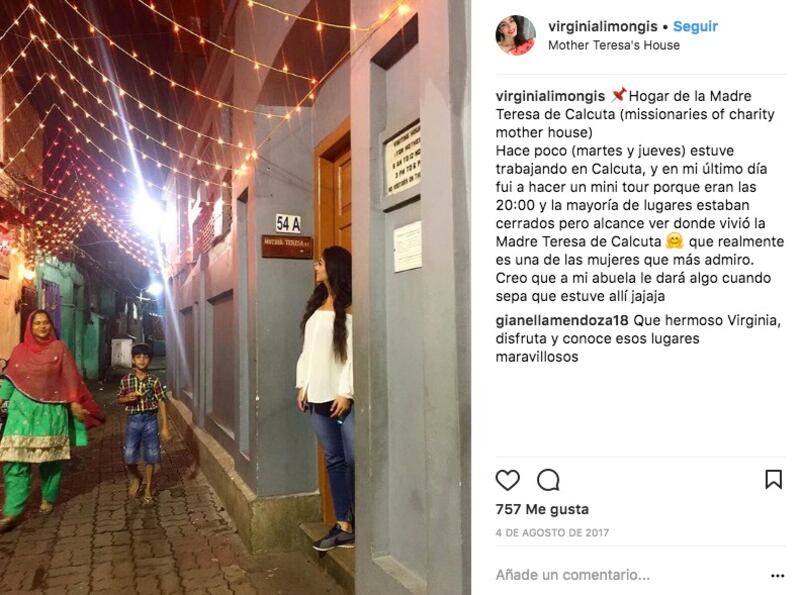Click the hugging face emoji in caption
The image size is (800, 595).
[674, 241]
